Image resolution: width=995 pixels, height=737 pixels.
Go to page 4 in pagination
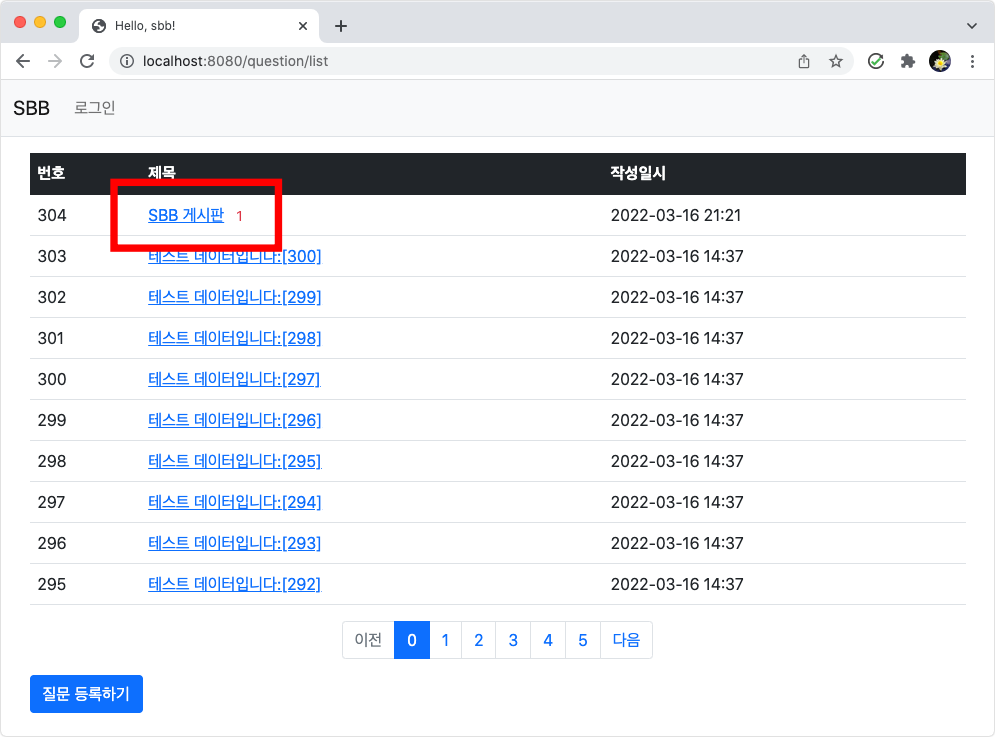(548, 640)
